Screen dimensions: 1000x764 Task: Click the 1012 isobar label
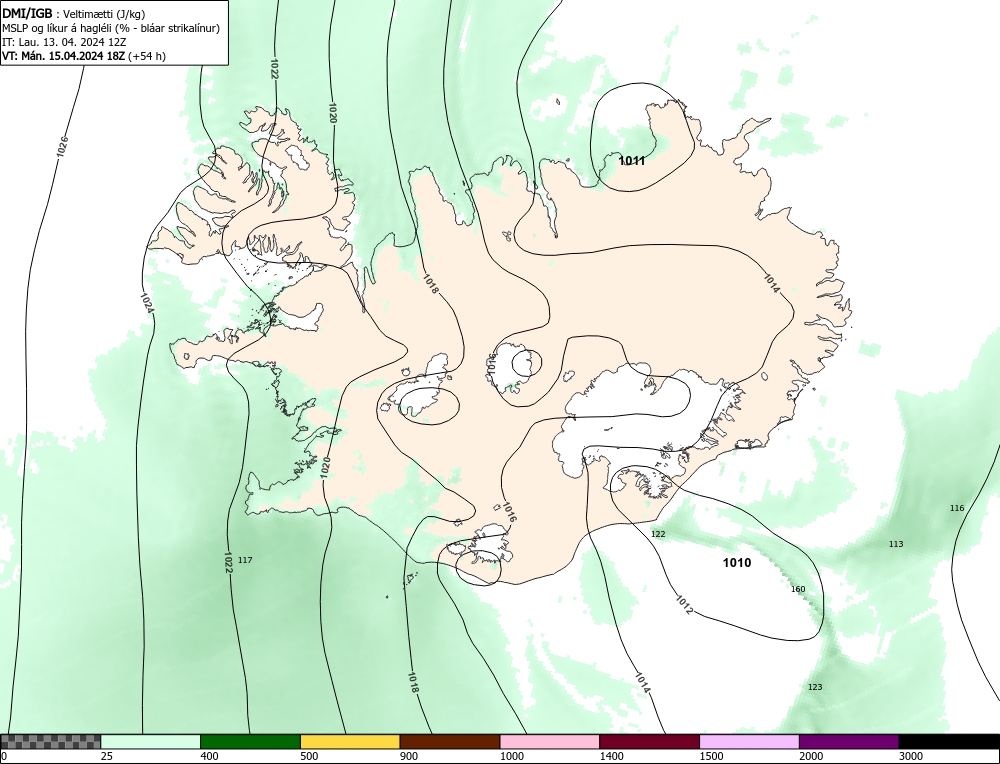[684, 605]
